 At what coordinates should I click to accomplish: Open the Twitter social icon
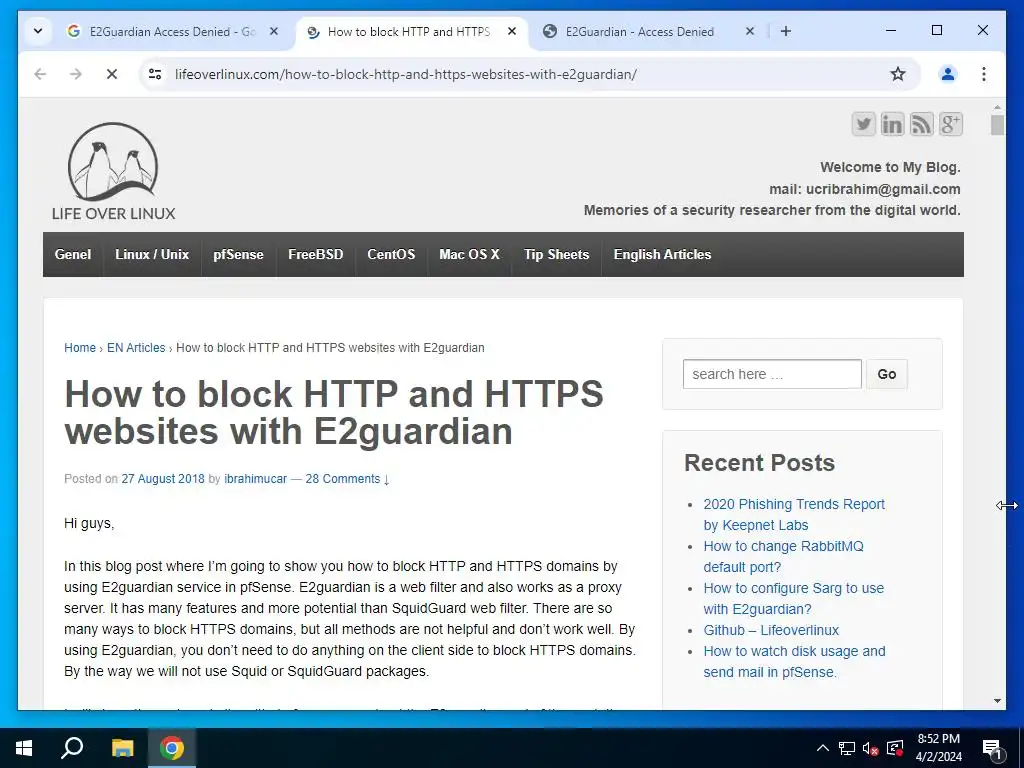pyautogui.click(x=863, y=124)
